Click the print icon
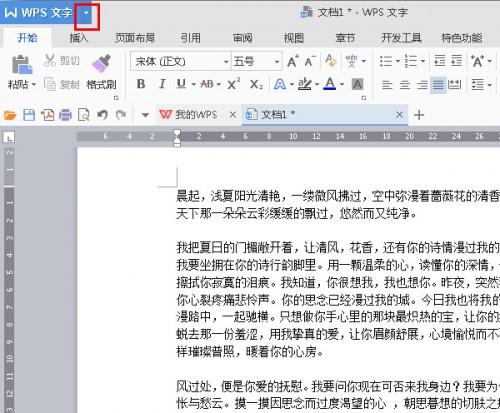This screenshot has height=413, width=500. coord(65,115)
